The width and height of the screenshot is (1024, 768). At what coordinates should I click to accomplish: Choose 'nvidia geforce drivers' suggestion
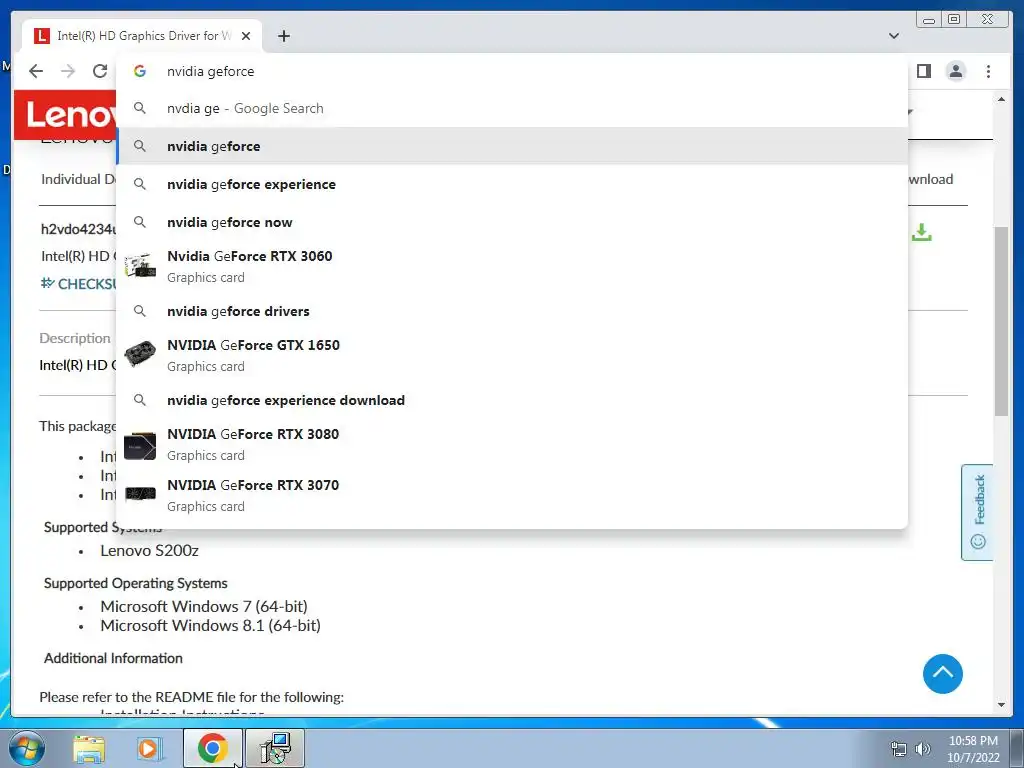tap(512, 312)
